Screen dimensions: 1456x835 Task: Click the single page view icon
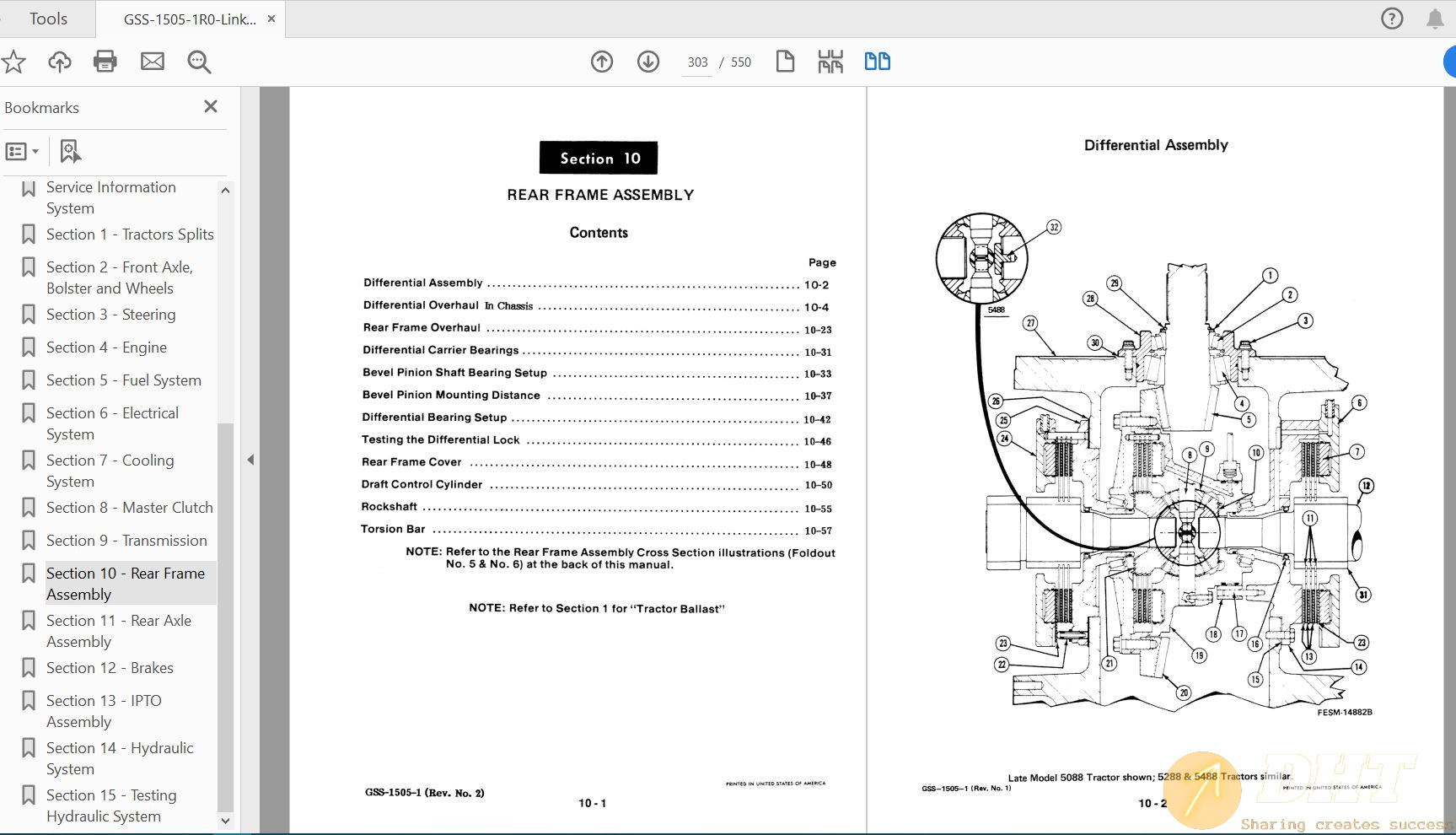pos(785,62)
